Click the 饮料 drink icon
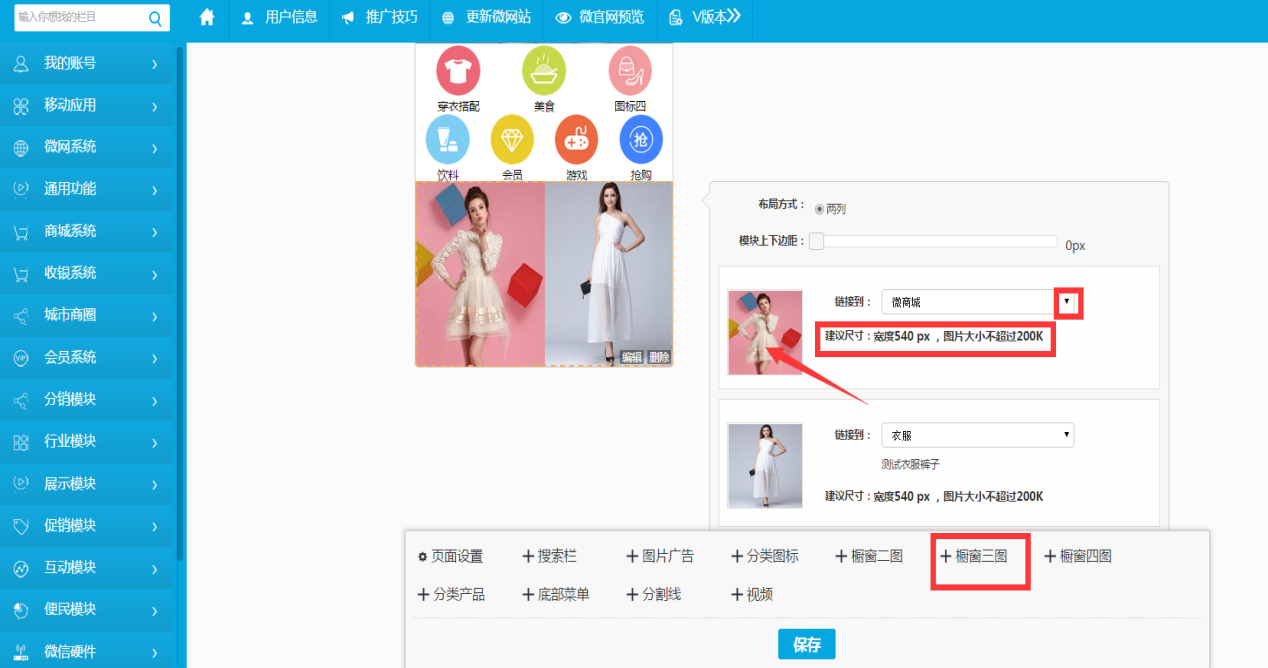Screen dimensions: 1268x668 447,140
